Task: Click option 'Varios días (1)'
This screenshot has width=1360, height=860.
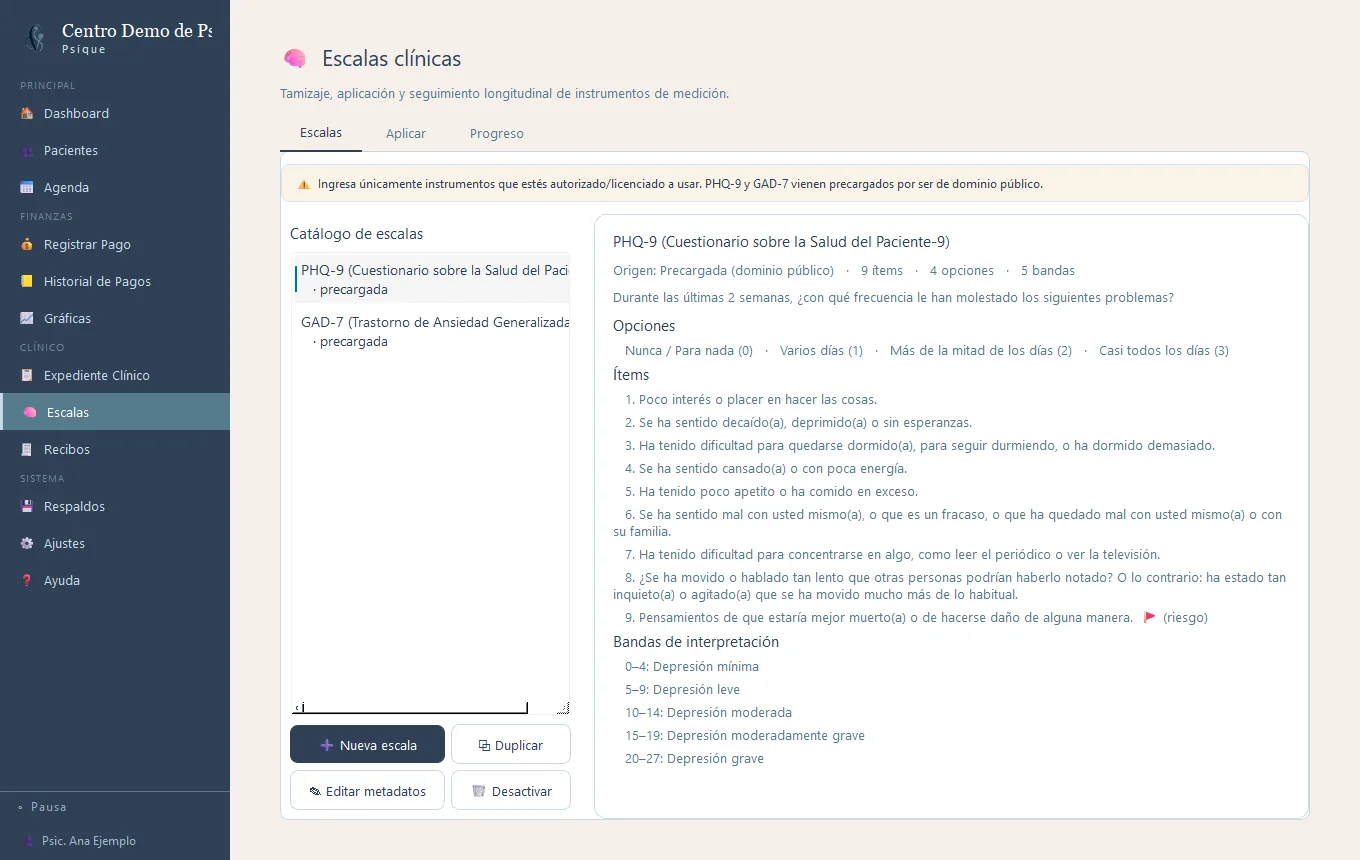Action: [x=821, y=351]
